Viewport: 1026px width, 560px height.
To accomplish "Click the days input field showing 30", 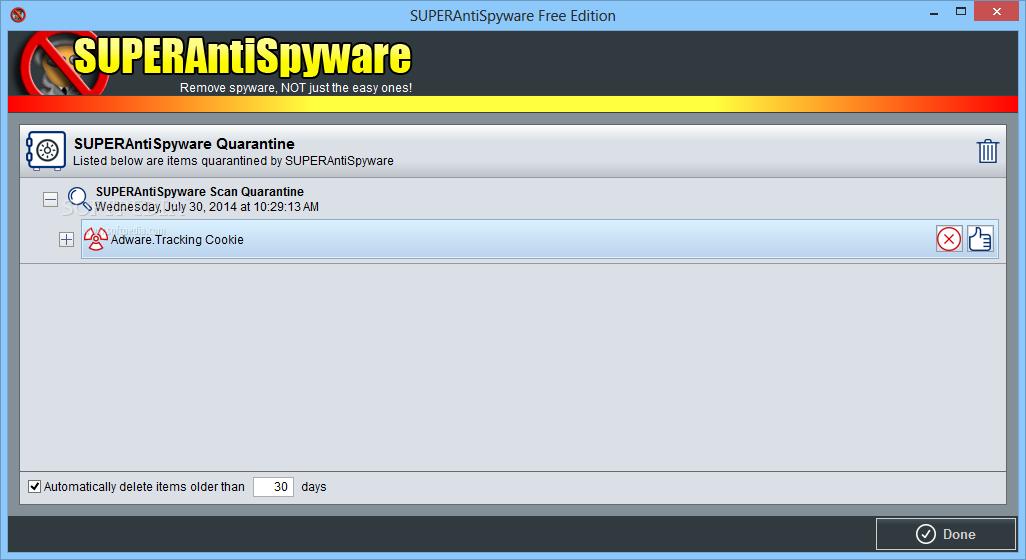I will pyautogui.click(x=274, y=487).
